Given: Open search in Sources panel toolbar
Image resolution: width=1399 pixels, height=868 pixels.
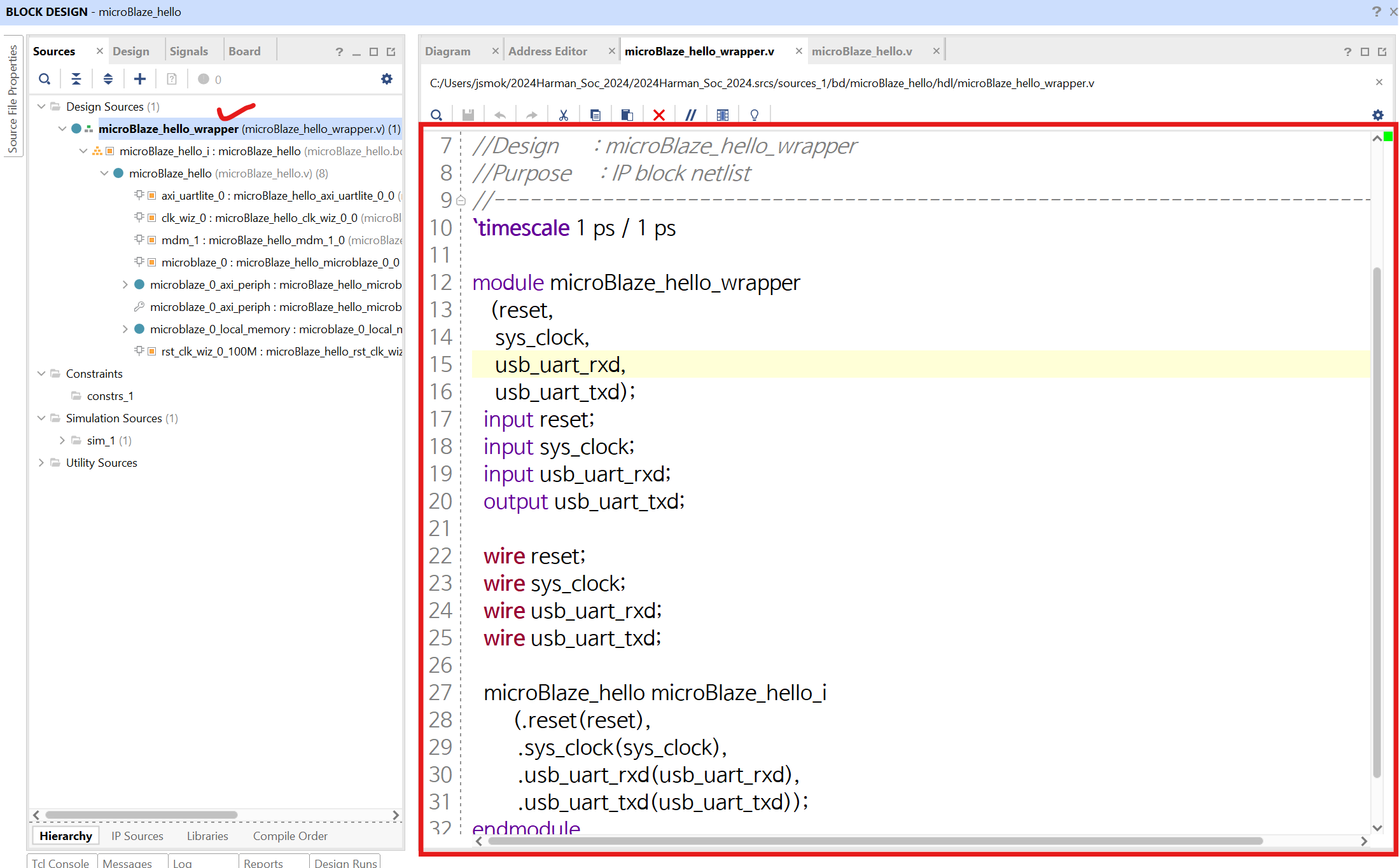Looking at the screenshot, I should (x=45, y=79).
